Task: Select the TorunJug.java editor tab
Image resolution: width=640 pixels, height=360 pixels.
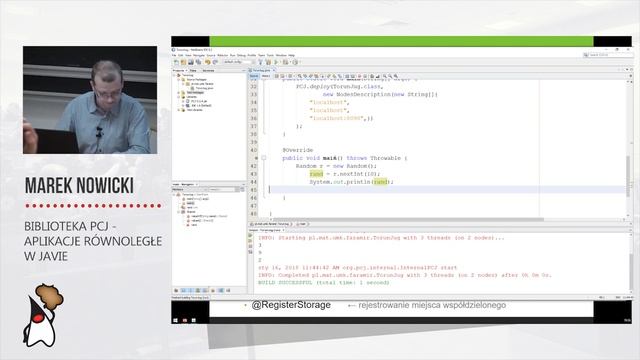Action: tap(261, 70)
